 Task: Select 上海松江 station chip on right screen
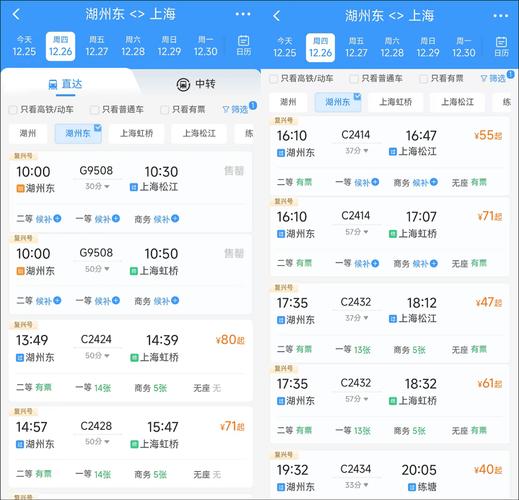click(457, 102)
